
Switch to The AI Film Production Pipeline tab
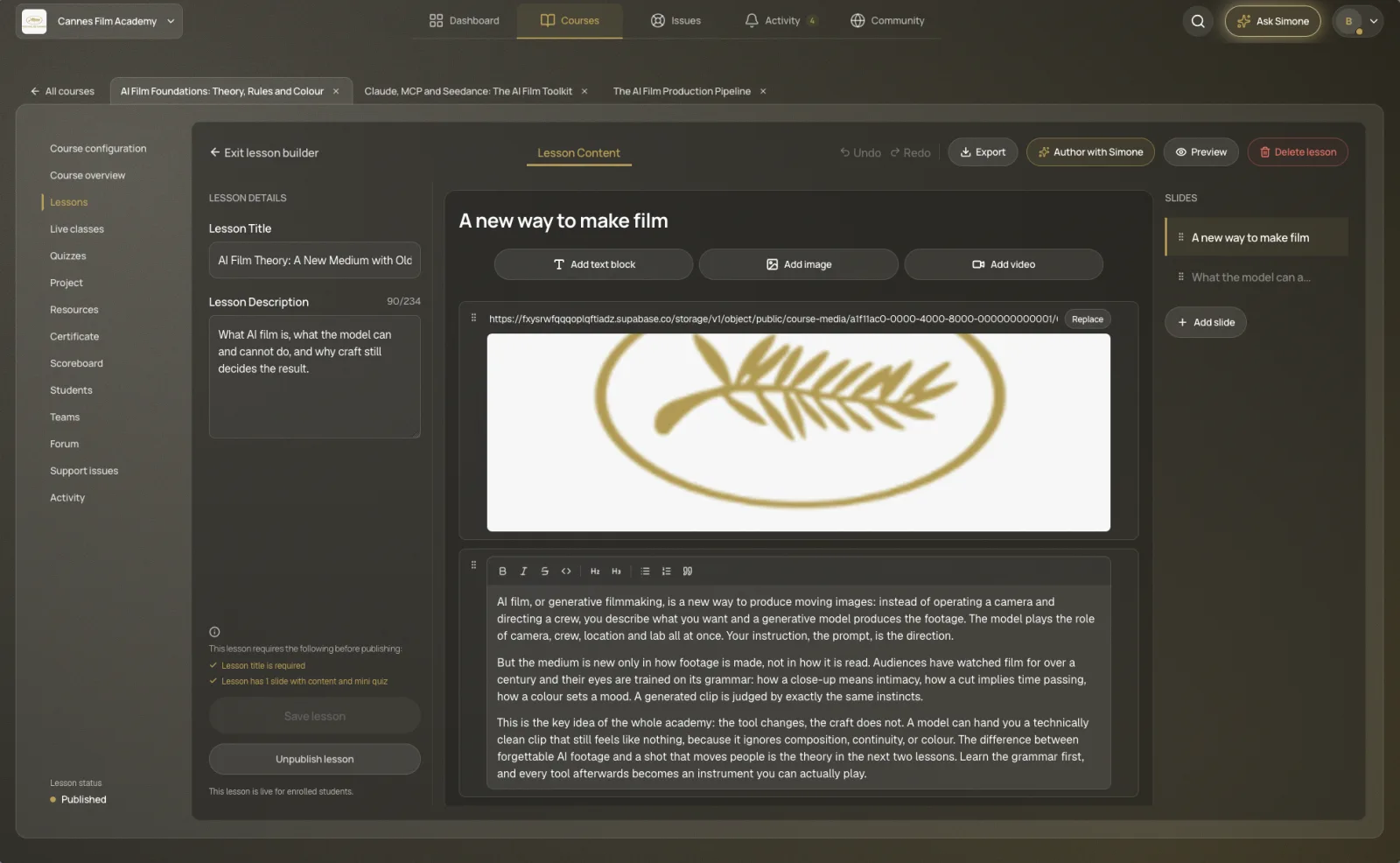[x=682, y=91]
